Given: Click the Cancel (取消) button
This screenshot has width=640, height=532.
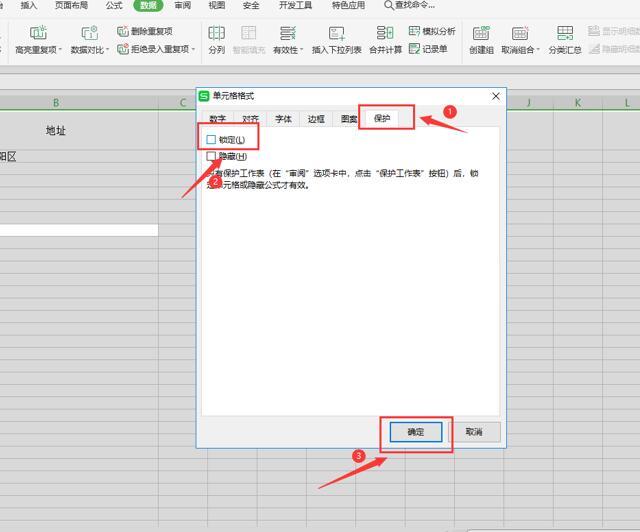Looking at the screenshot, I should [474, 432].
